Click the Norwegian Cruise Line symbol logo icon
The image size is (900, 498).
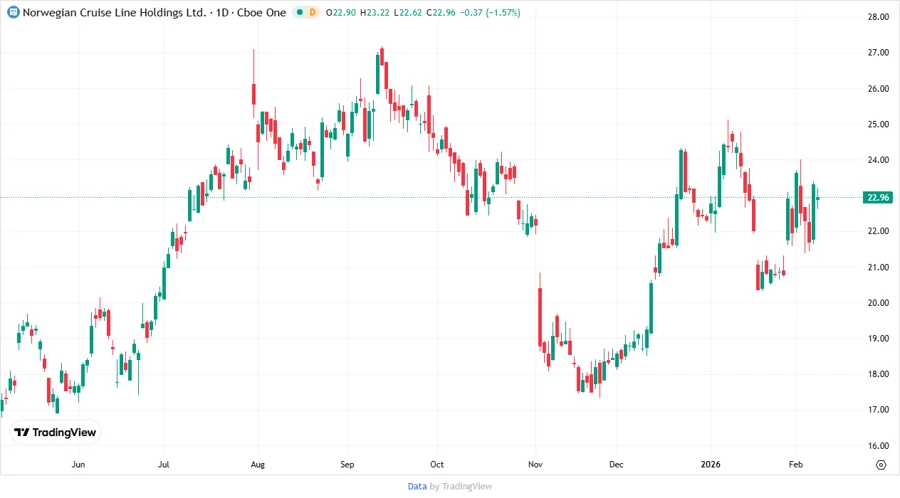click(13, 12)
